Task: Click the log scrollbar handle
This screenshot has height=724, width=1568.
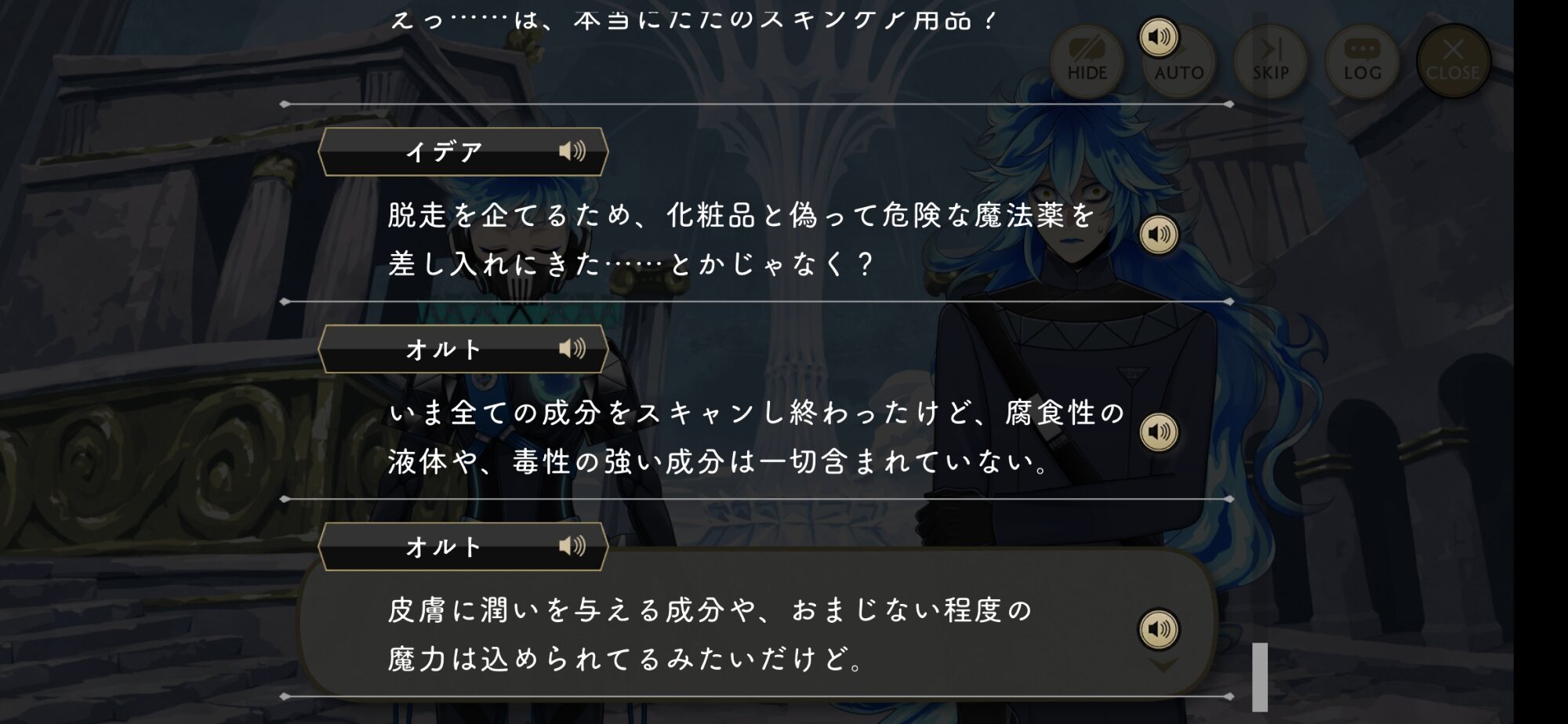Action: (1260, 677)
